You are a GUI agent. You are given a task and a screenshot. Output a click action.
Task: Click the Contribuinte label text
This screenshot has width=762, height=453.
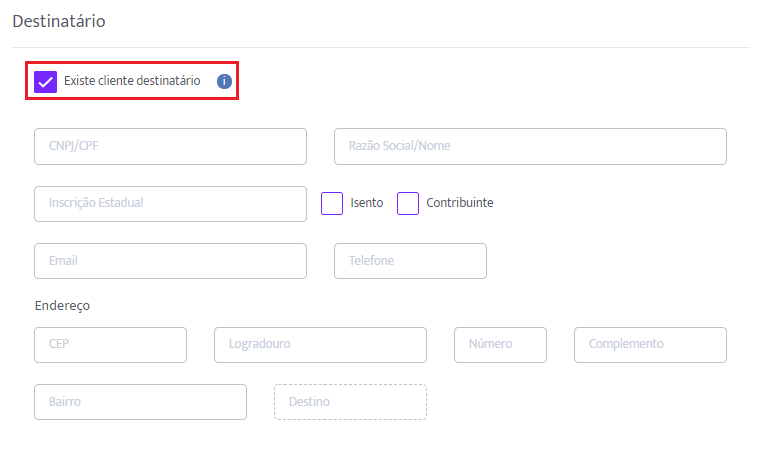460,203
